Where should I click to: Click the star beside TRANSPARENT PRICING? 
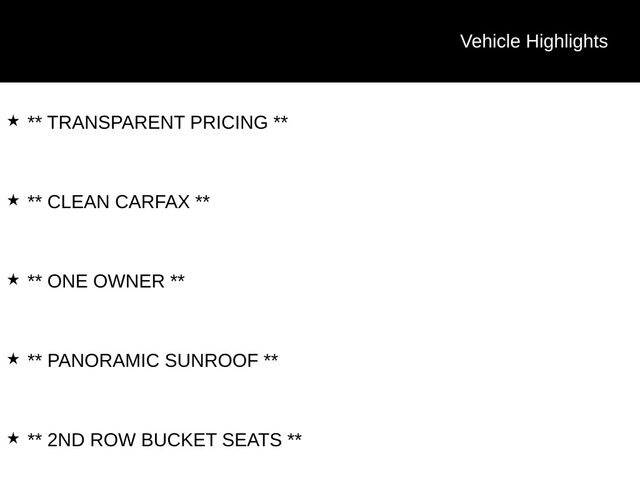point(13,121)
